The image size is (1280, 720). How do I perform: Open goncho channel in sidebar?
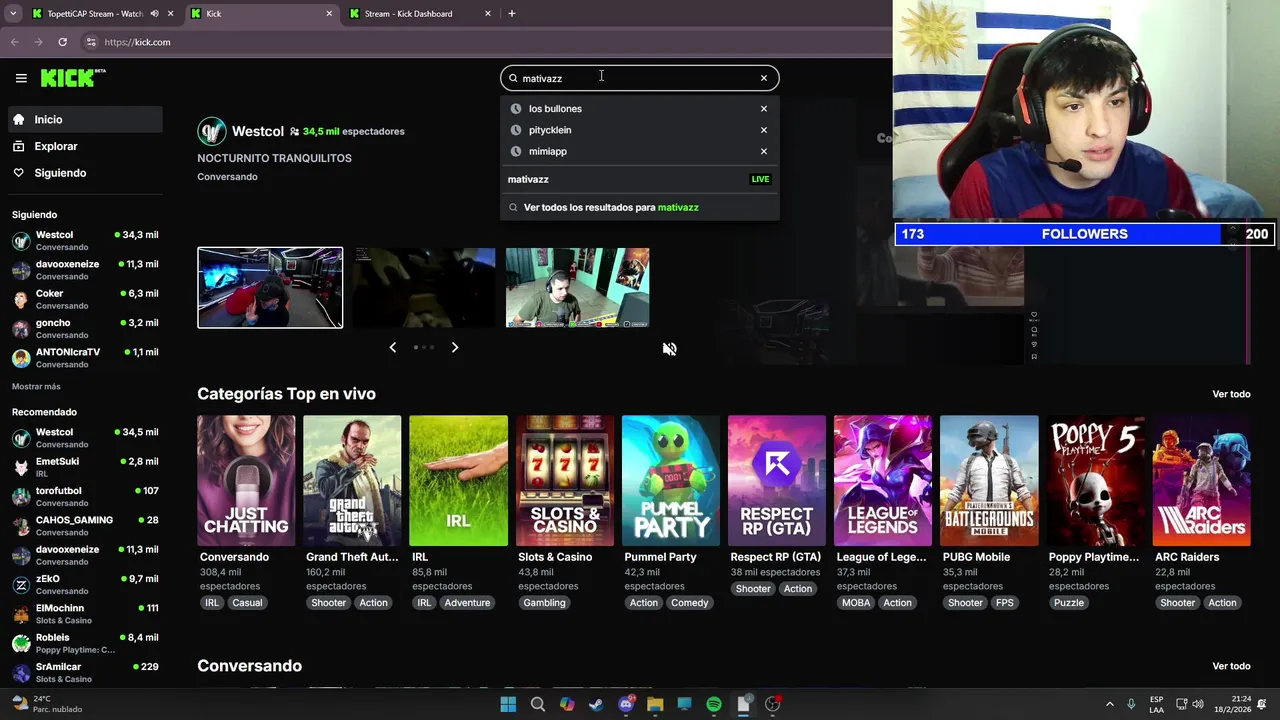[x=85, y=328]
